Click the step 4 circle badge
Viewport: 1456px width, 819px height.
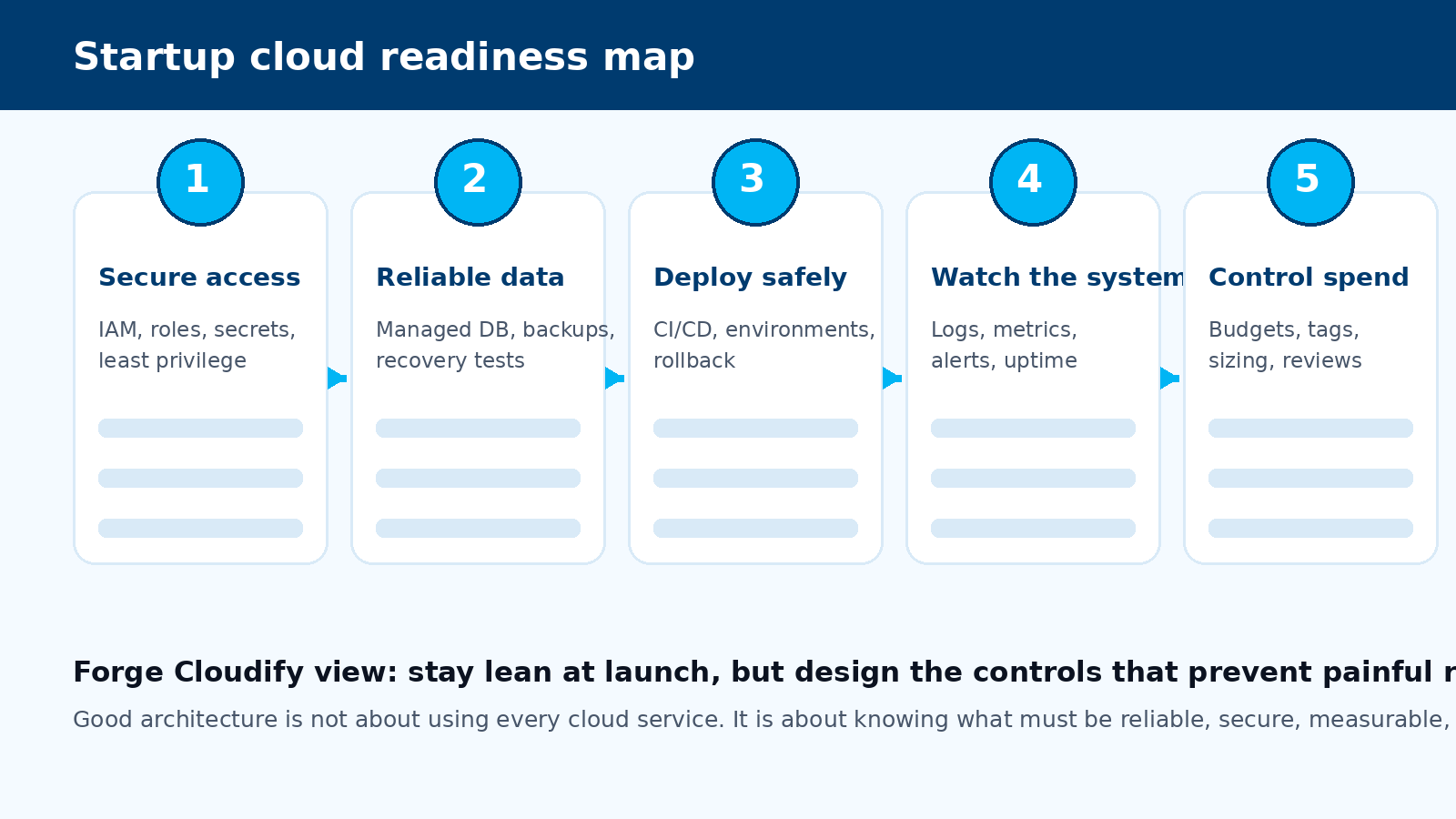(x=1033, y=182)
